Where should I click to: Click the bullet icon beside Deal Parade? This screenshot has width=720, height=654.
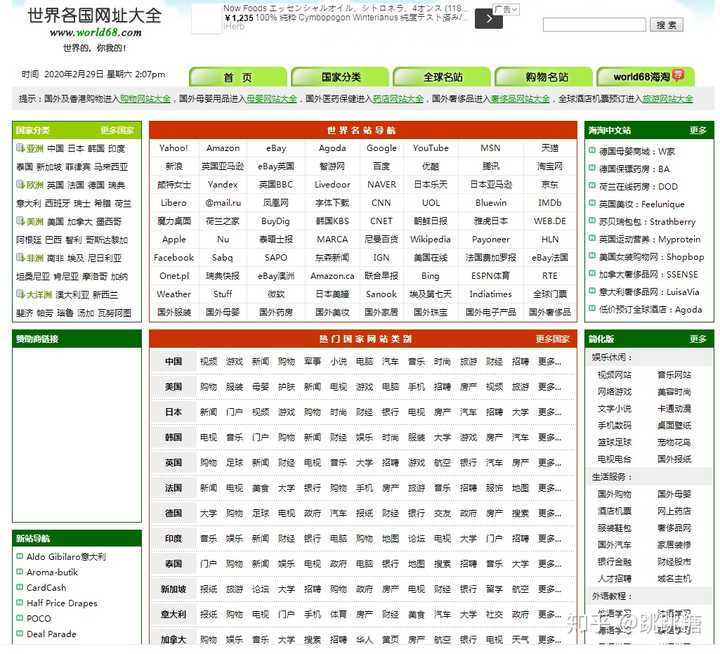click(20, 633)
